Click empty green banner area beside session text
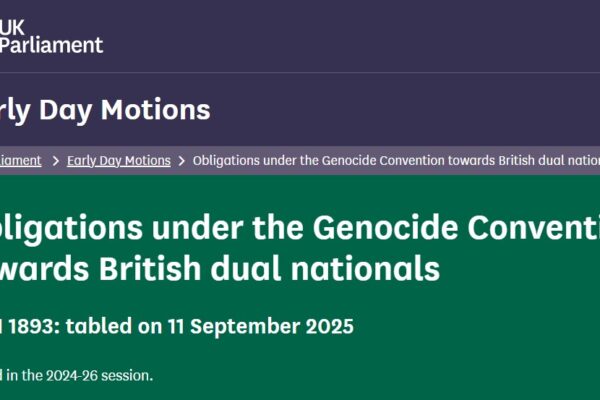The width and height of the screenshot is (600, 400). (400, 375)
